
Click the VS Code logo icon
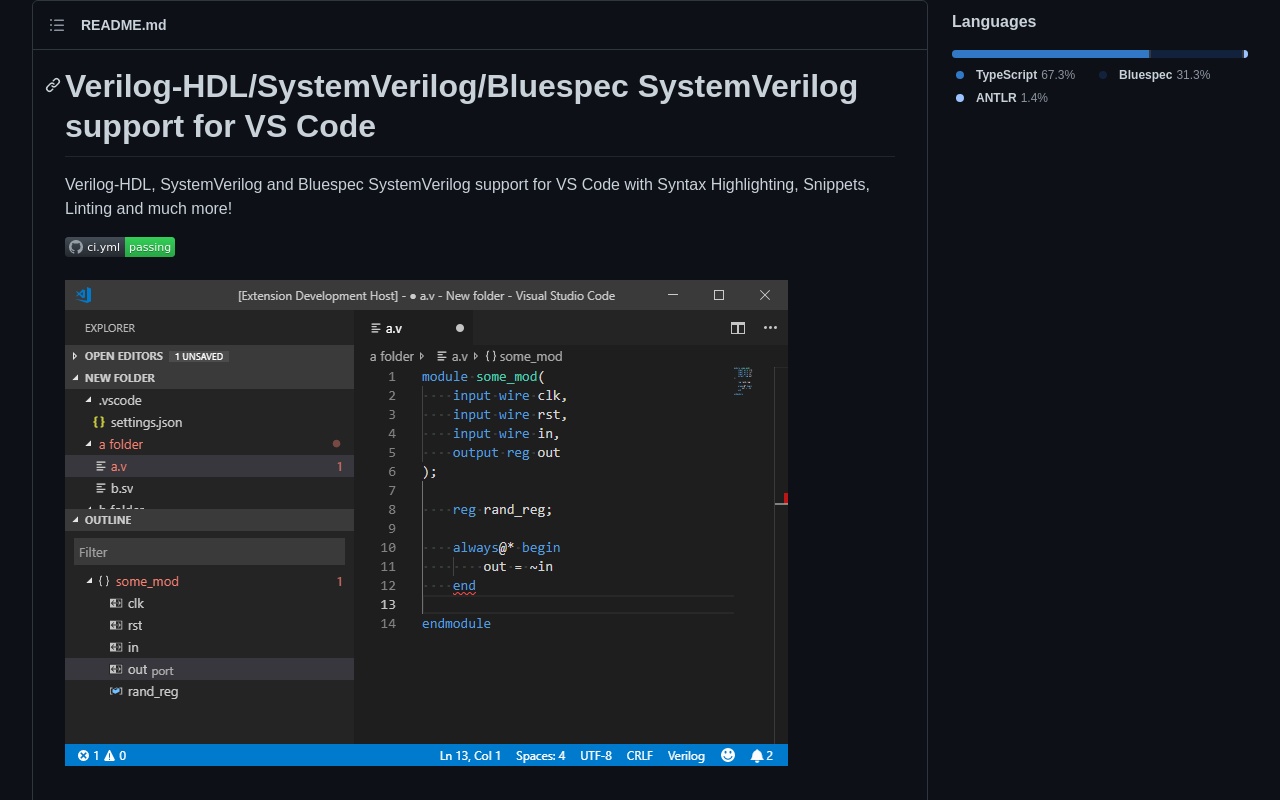pos(84,295)
